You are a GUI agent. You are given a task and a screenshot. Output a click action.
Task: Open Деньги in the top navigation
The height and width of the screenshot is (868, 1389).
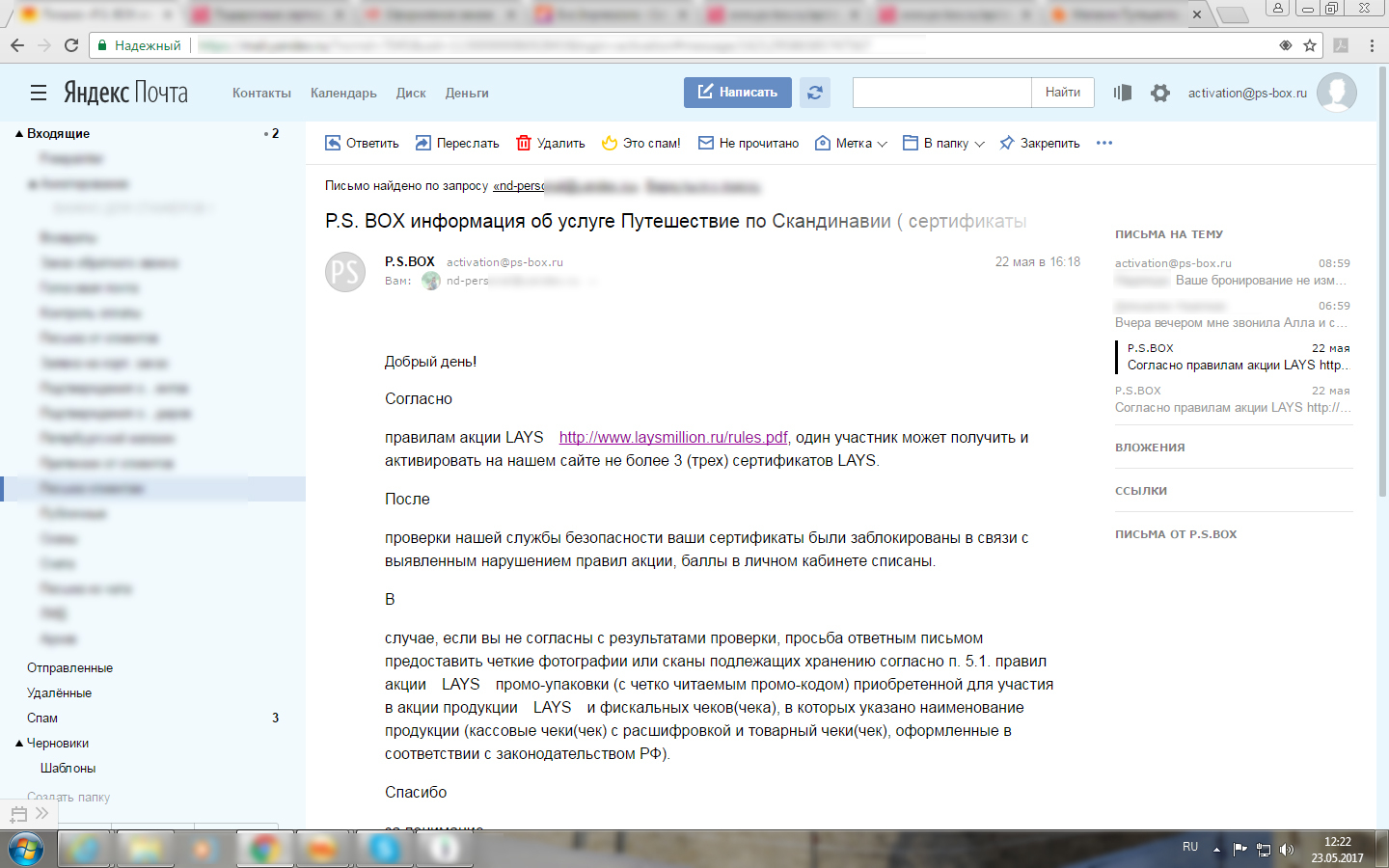coord(467,94)
